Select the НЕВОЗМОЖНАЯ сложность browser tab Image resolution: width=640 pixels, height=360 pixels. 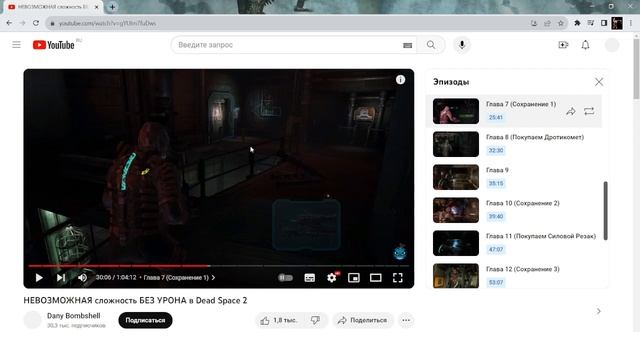[x=52, y=7]
